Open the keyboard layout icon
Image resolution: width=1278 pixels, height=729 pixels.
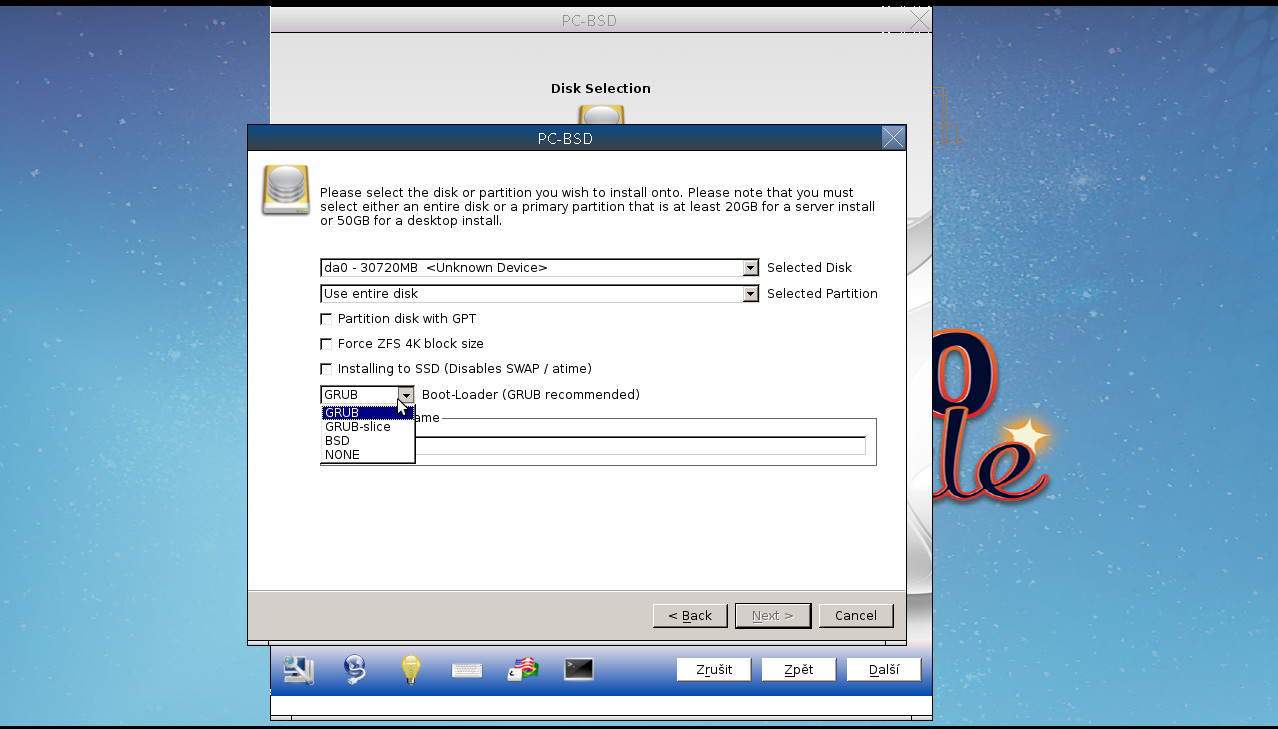(466, 669)
